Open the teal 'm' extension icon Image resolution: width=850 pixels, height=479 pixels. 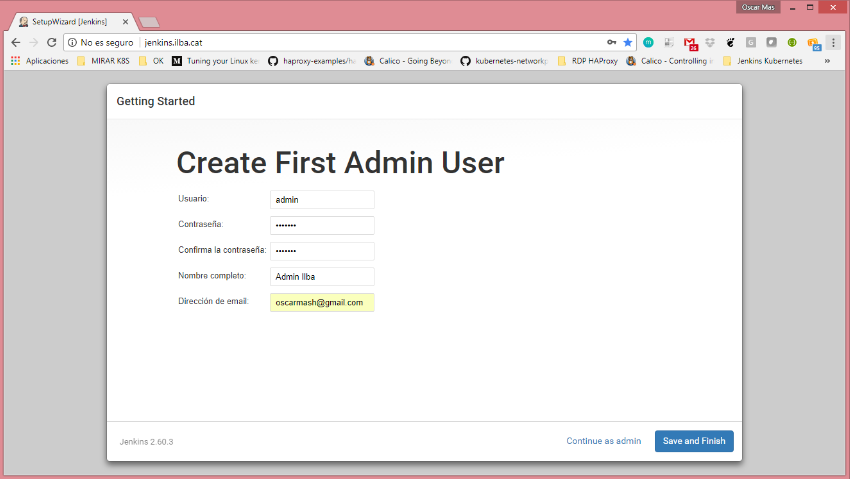point(648,42)
